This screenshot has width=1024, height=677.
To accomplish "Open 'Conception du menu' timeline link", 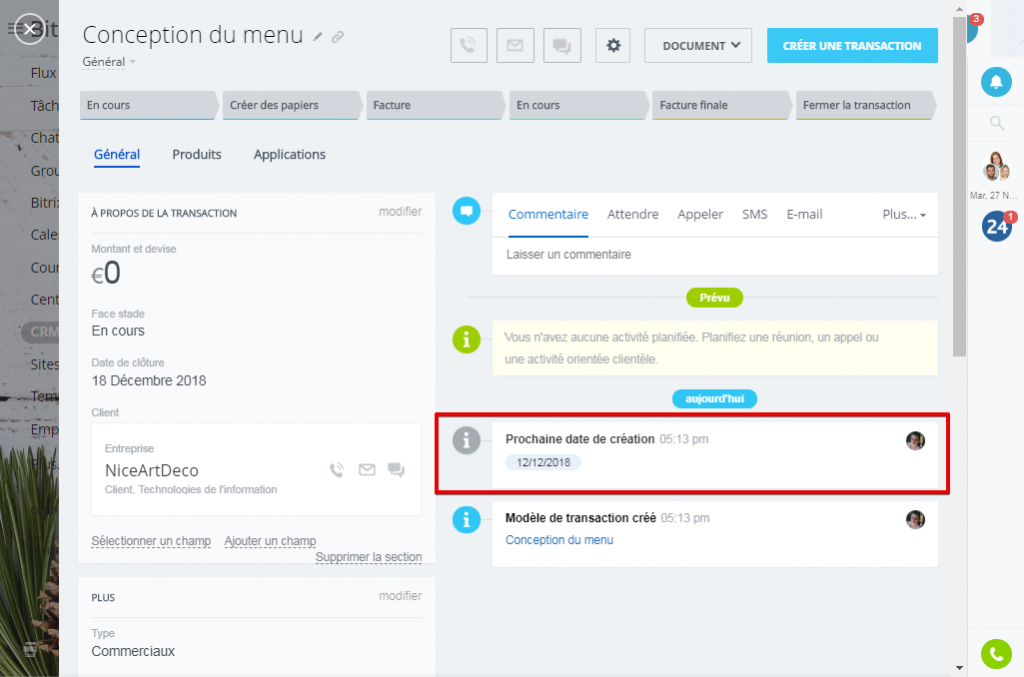I will click(559, 540).
